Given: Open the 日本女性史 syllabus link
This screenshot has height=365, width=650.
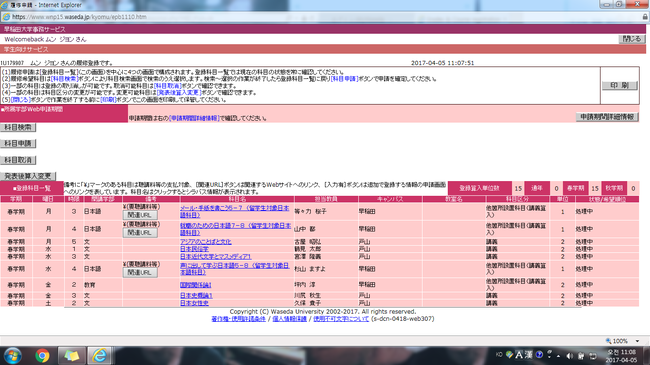Looking at the screenshot, I should 194,303.
